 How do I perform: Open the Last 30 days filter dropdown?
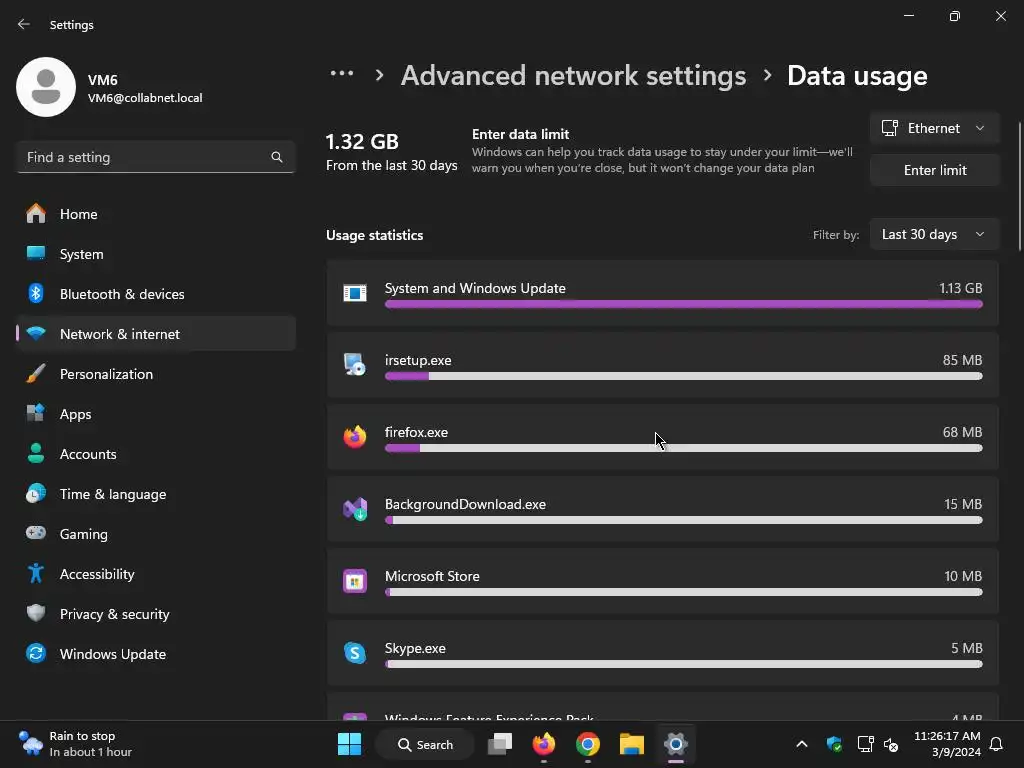click(x=934, y=234)
